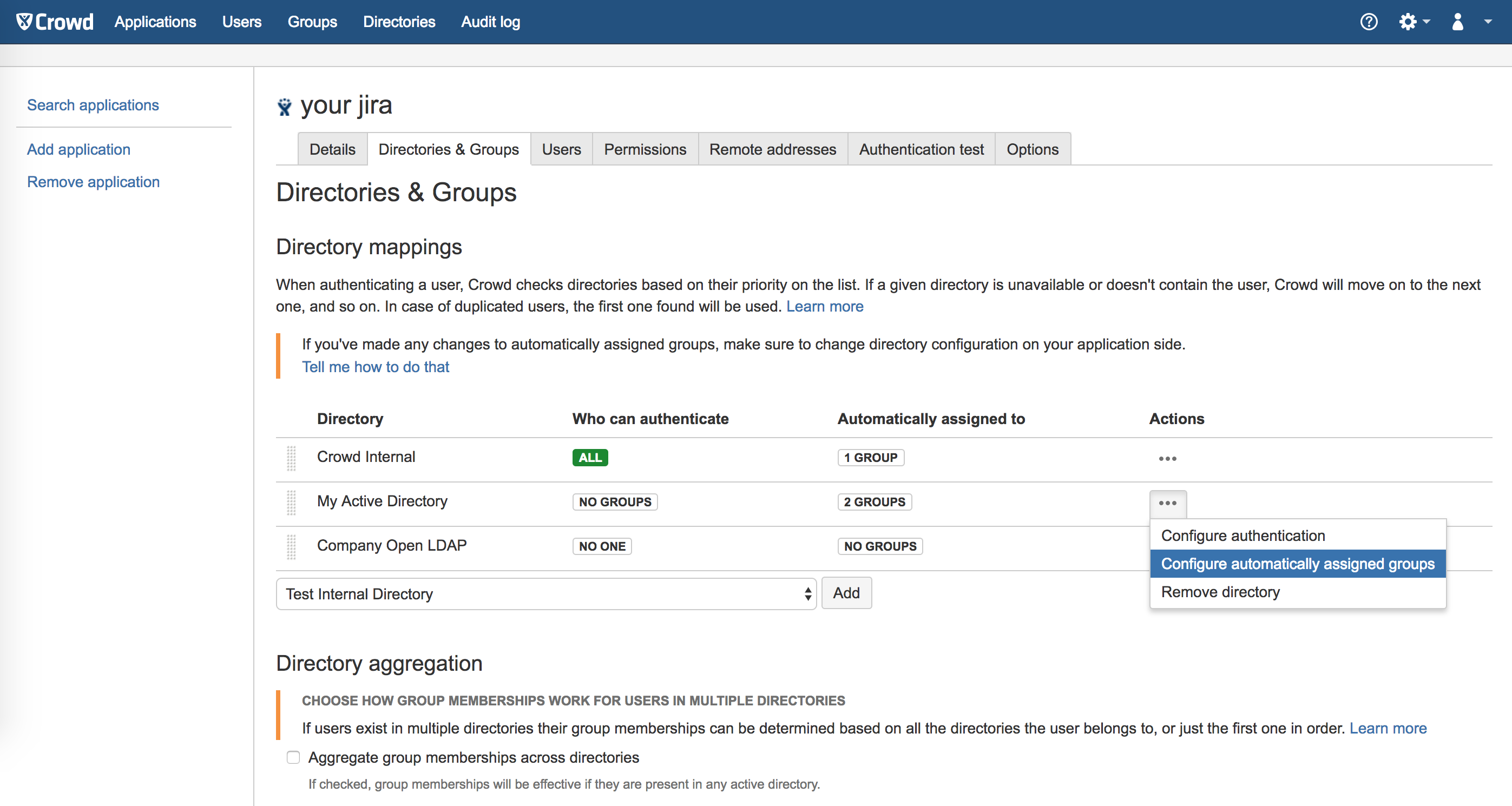1512x806 pixels.
Task: Open the help question mark icon
Action: [x=1369, y=22]
